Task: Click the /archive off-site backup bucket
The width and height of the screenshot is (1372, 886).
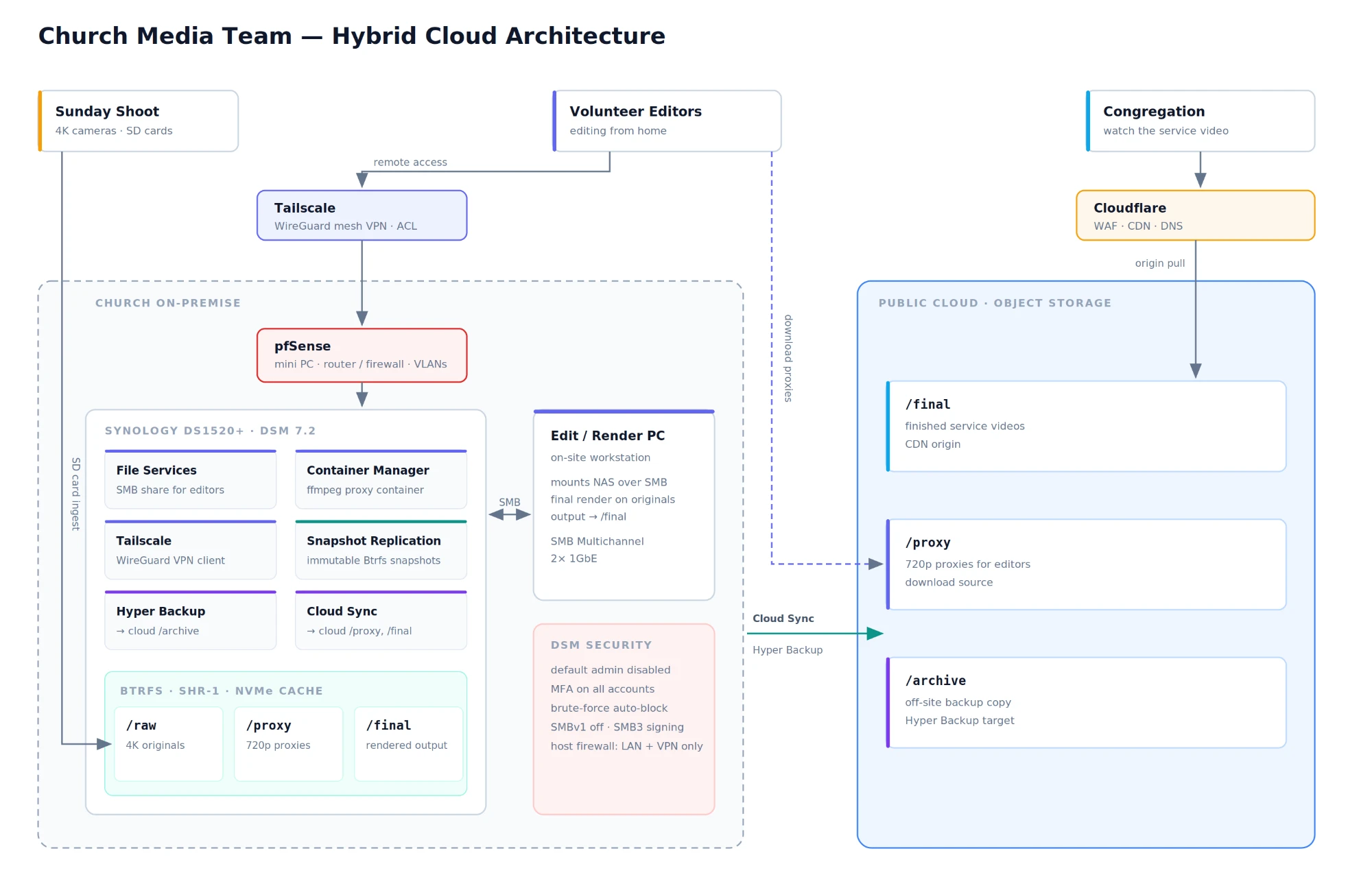Action: (1086, 703)
